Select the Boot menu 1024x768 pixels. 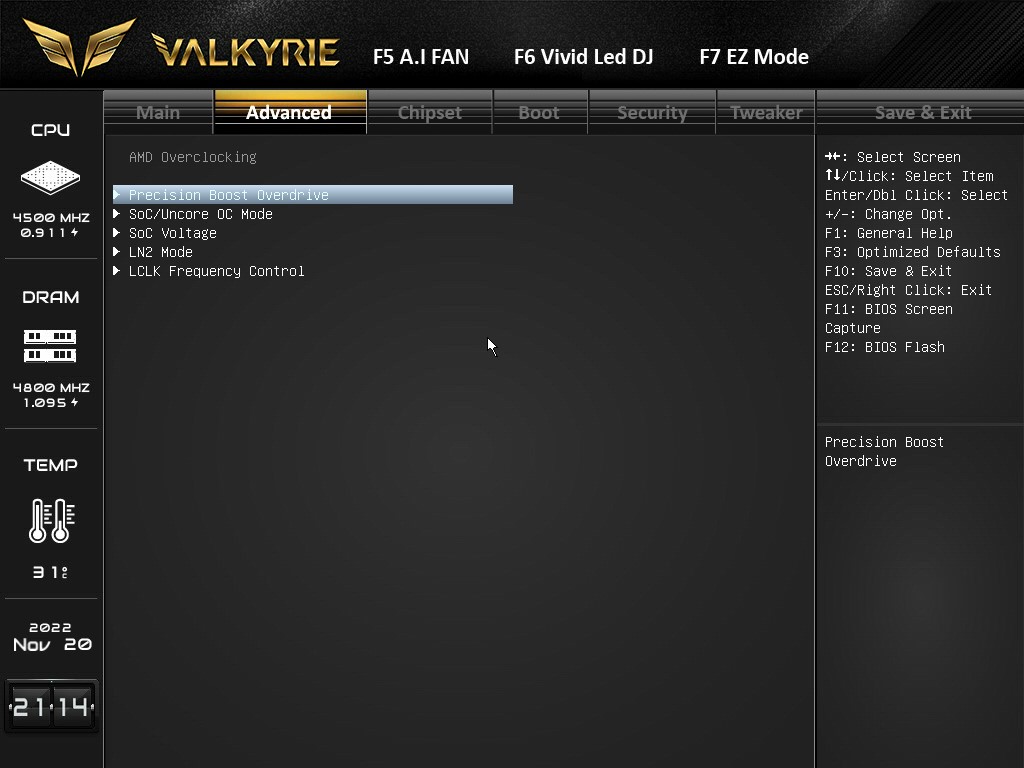[540, 112]
